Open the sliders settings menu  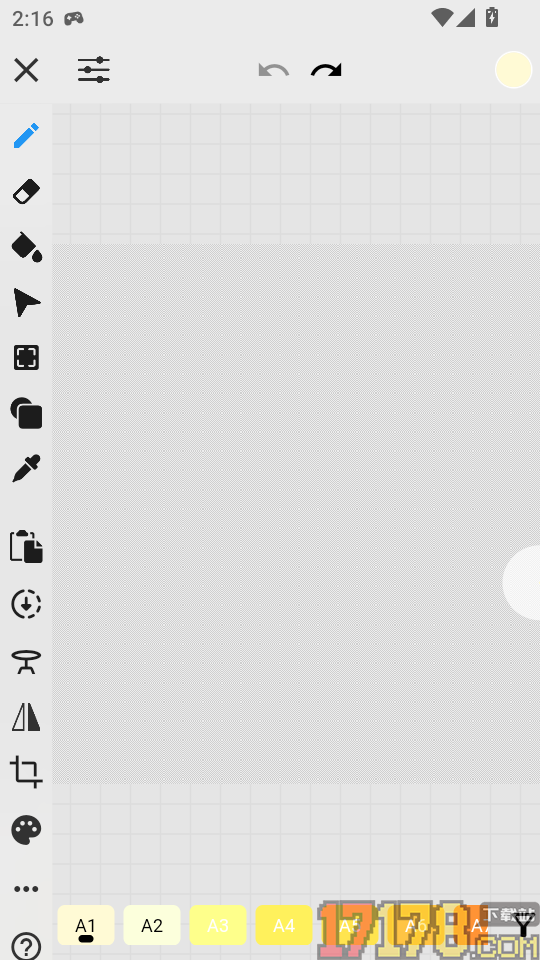point(94,70)
